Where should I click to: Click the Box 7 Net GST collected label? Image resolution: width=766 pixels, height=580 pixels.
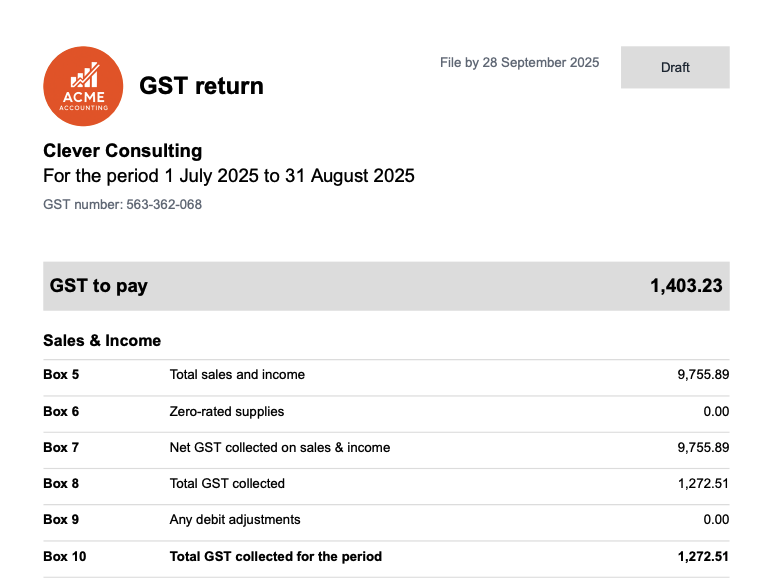tap(279, 448)
